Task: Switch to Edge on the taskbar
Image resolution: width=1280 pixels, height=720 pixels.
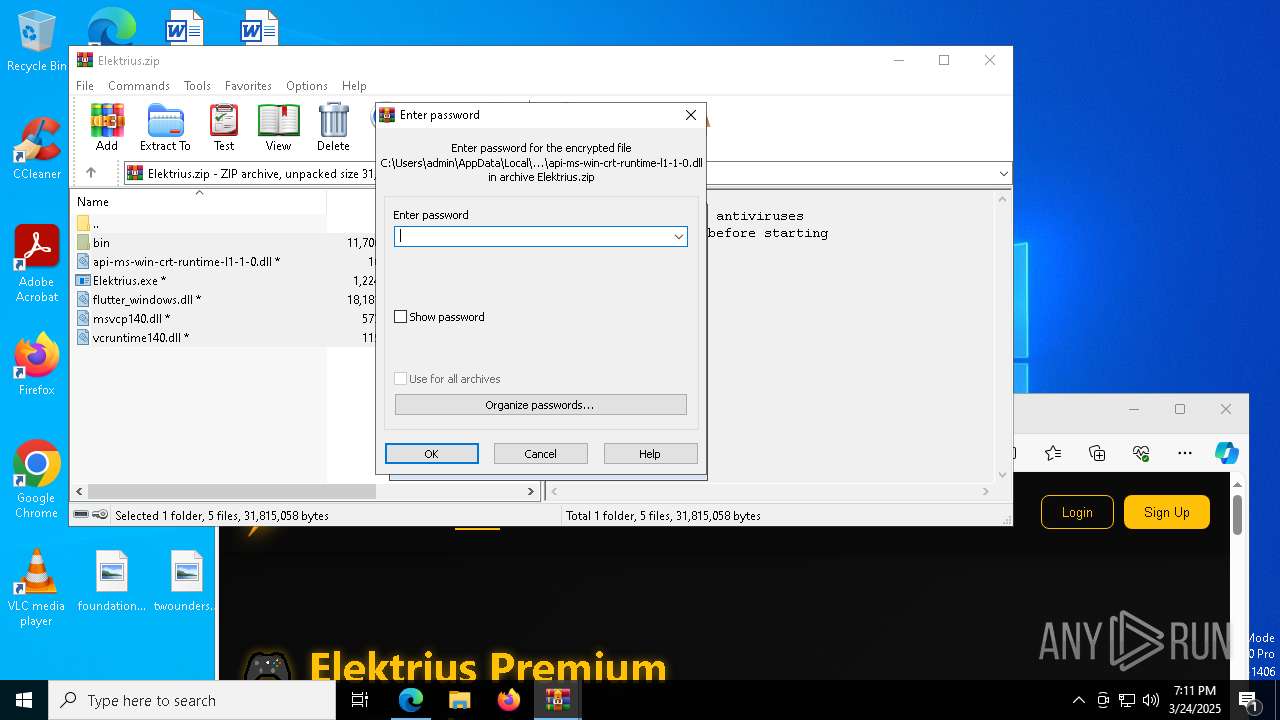Action: point(411,700)
